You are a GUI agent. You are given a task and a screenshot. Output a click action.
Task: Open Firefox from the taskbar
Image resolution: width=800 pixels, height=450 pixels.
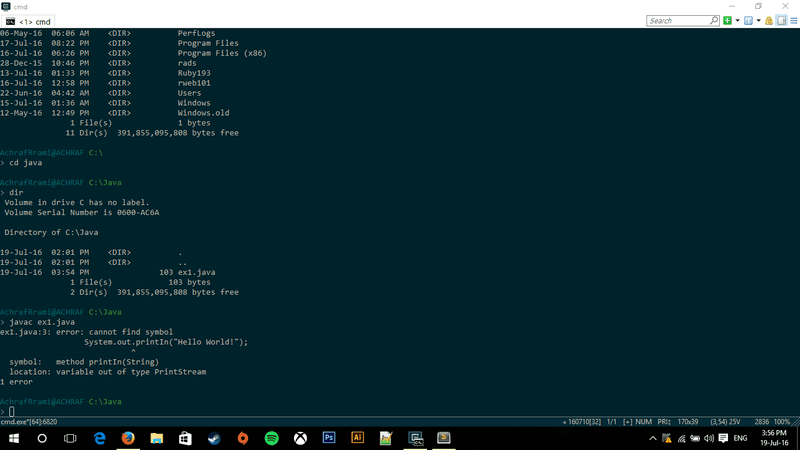pyautogui.click(x=128, y=438)
